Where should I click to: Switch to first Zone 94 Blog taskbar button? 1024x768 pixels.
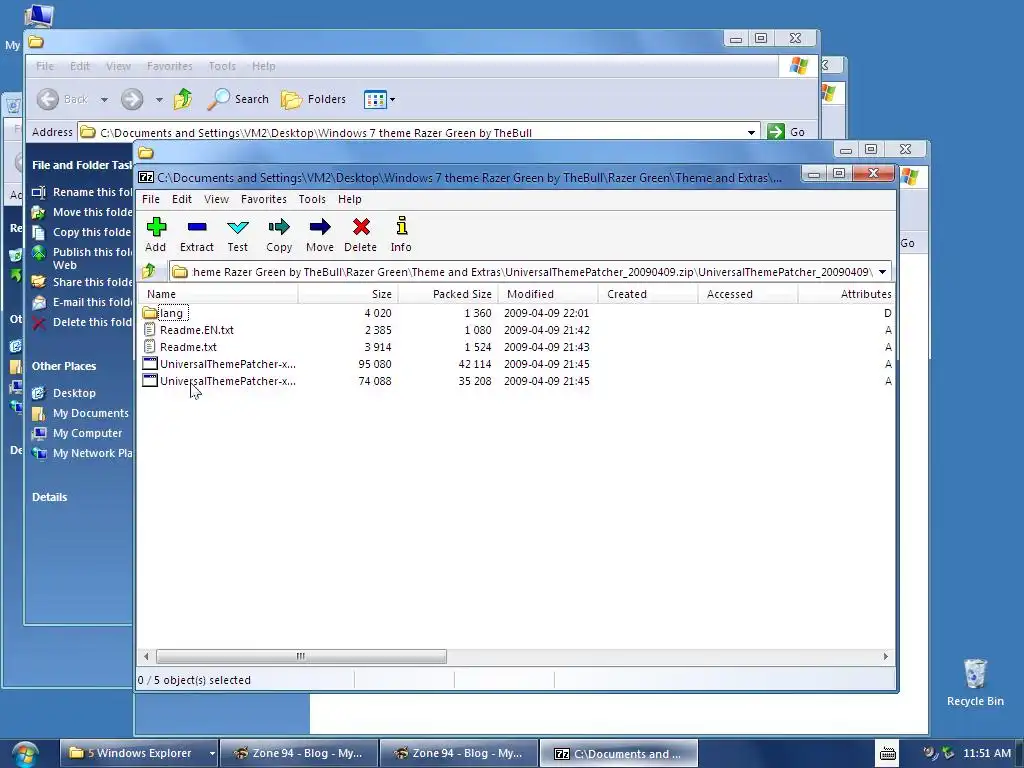[x=299, y=753]
